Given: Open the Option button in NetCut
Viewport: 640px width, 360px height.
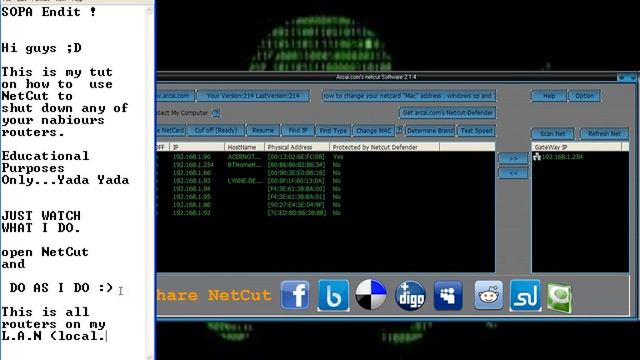Looking at the screenshot, I should pyautogui.click(x=584, y=96).
